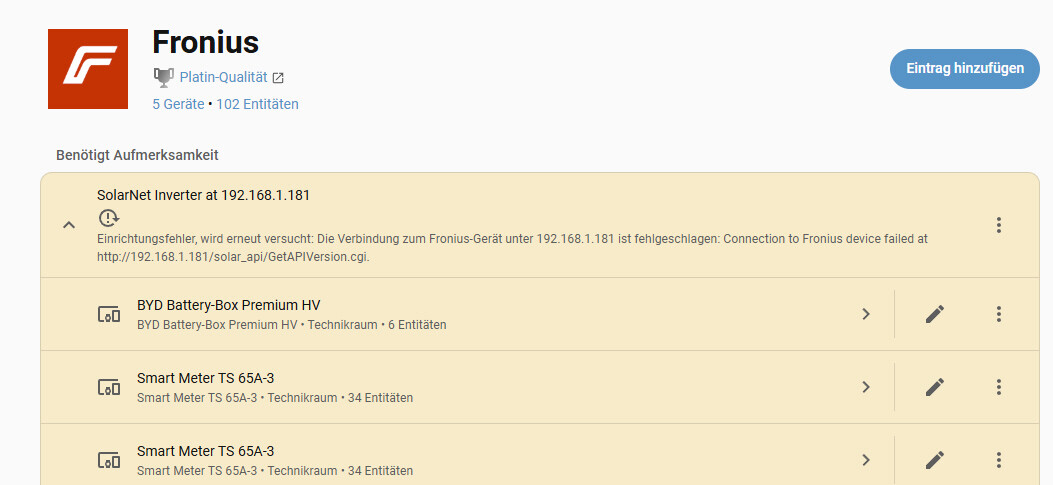Image resolution: width=1053 pixels, height=485 pixels.
Task: Edit the second Smart Meter TS 65A-3 device
Action: click(x=935, y=460)
